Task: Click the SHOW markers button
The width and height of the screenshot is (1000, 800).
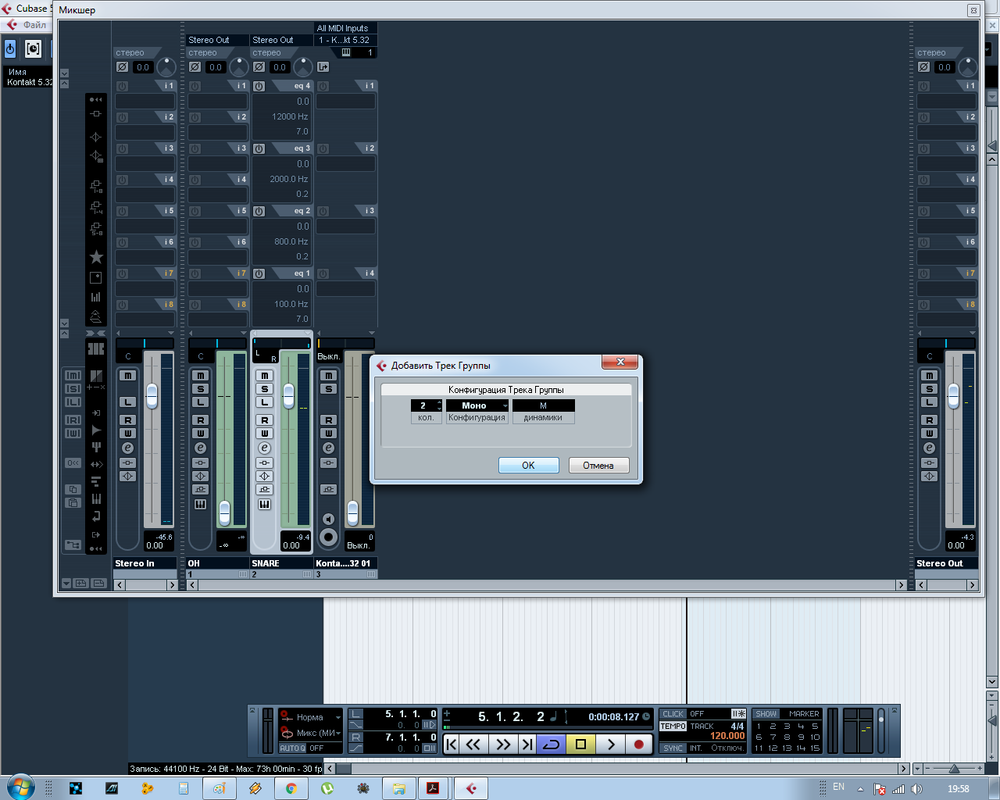Action: [767, 714]
